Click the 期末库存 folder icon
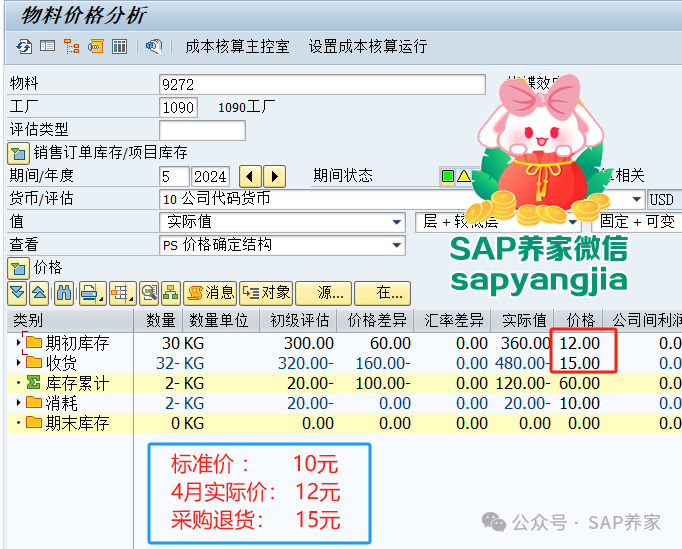The height and width of the screenshot is (549, 682). (x=34, y=422)
